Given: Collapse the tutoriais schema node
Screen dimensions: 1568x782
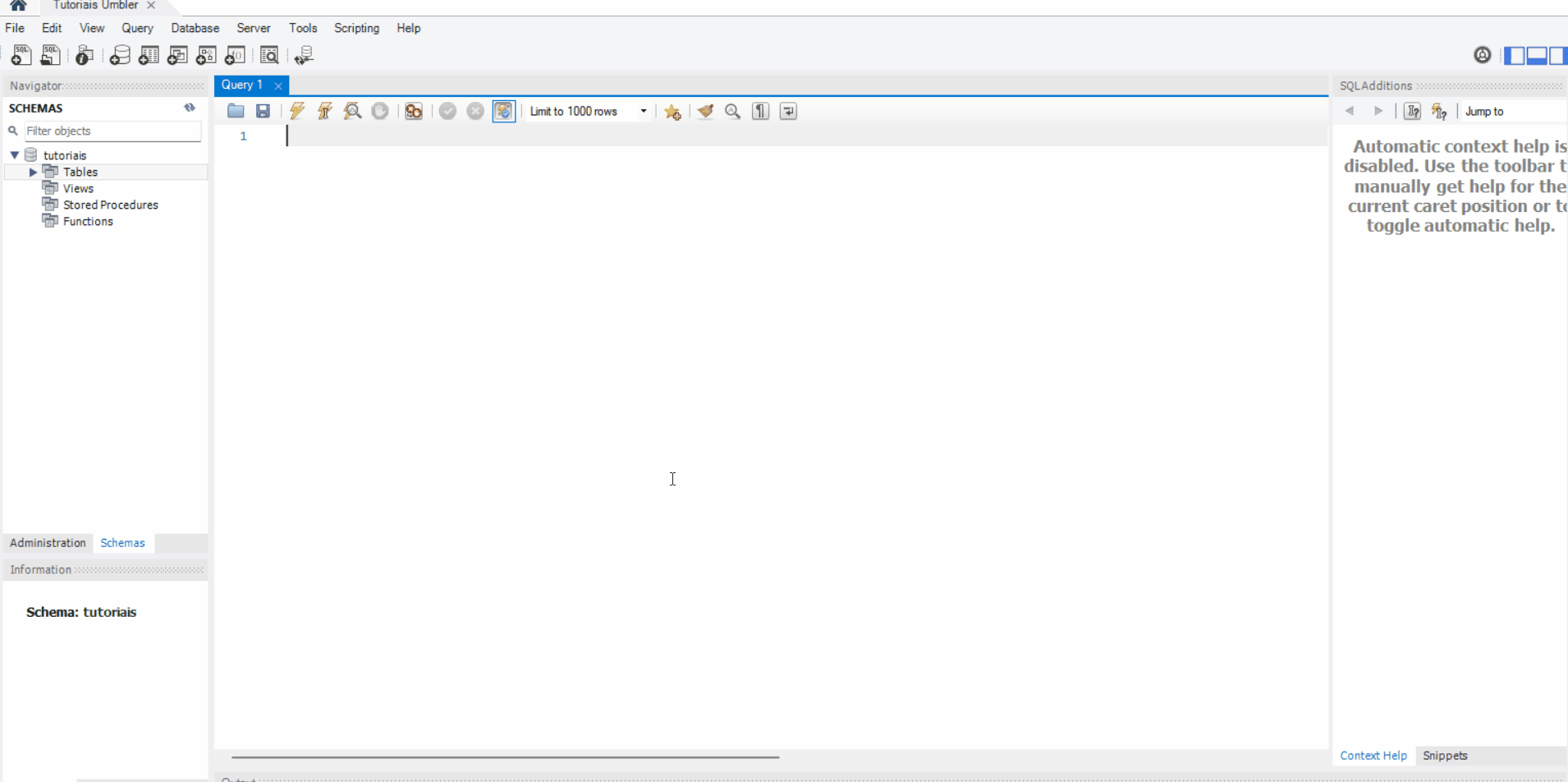Looking at the screenshot, I should coord(15,155).
